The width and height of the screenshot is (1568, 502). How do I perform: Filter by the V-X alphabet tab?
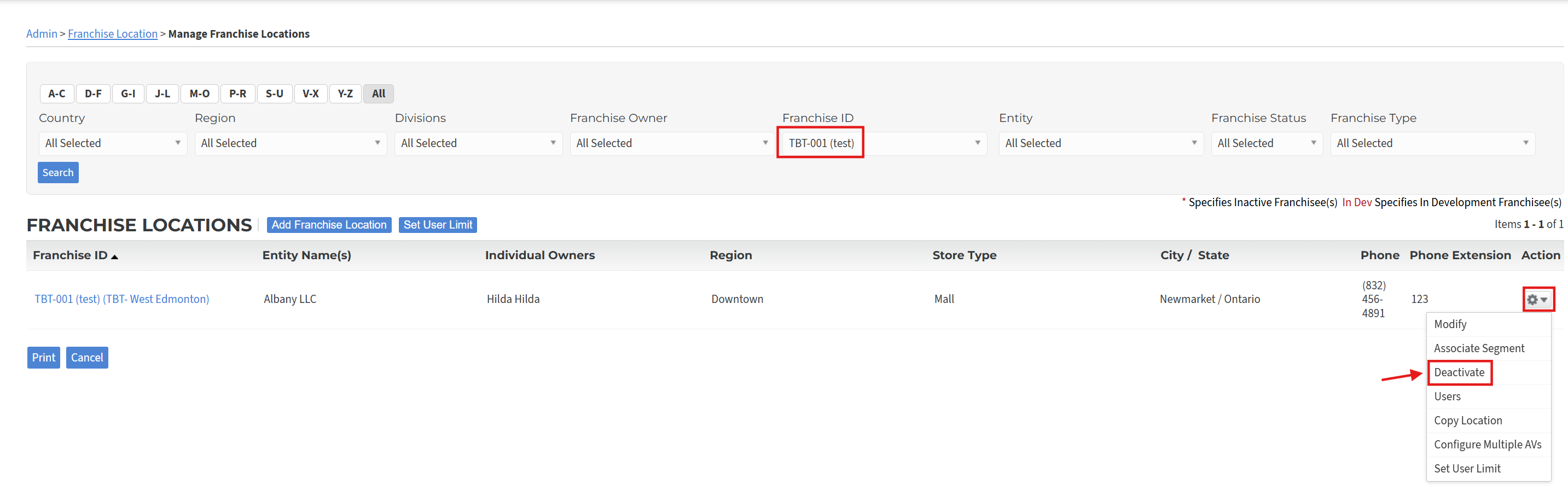[311, 94]
